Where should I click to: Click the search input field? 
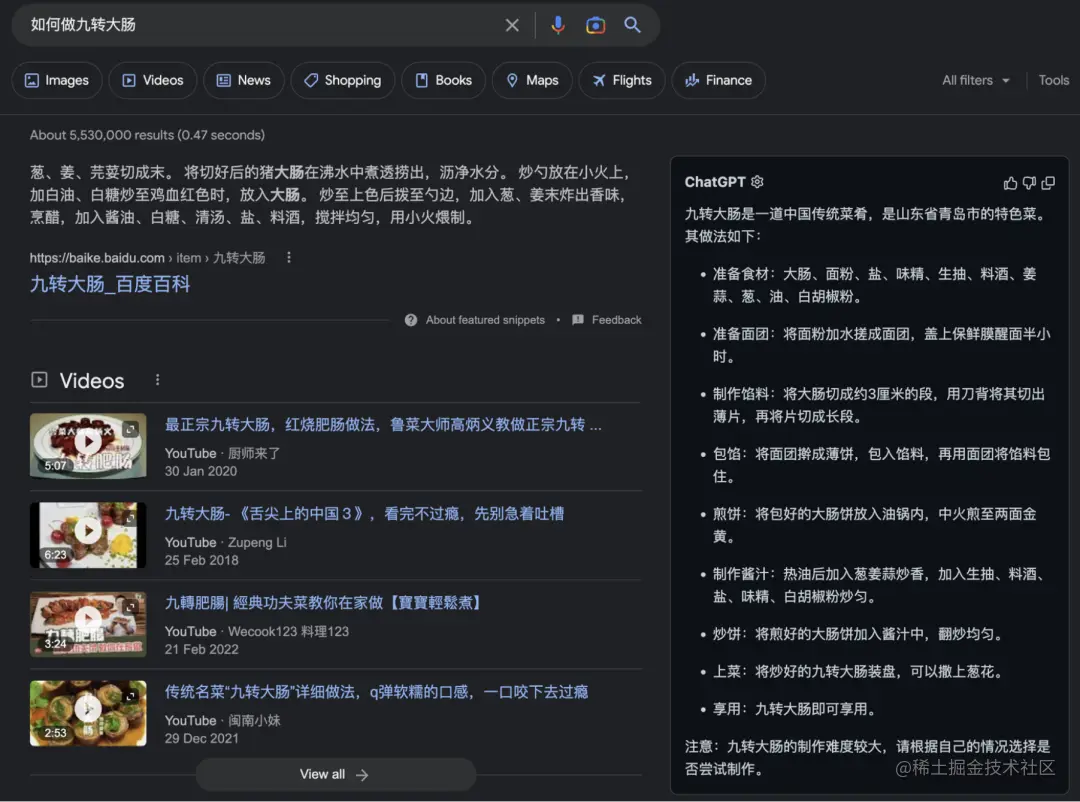[x=262, y=25]
